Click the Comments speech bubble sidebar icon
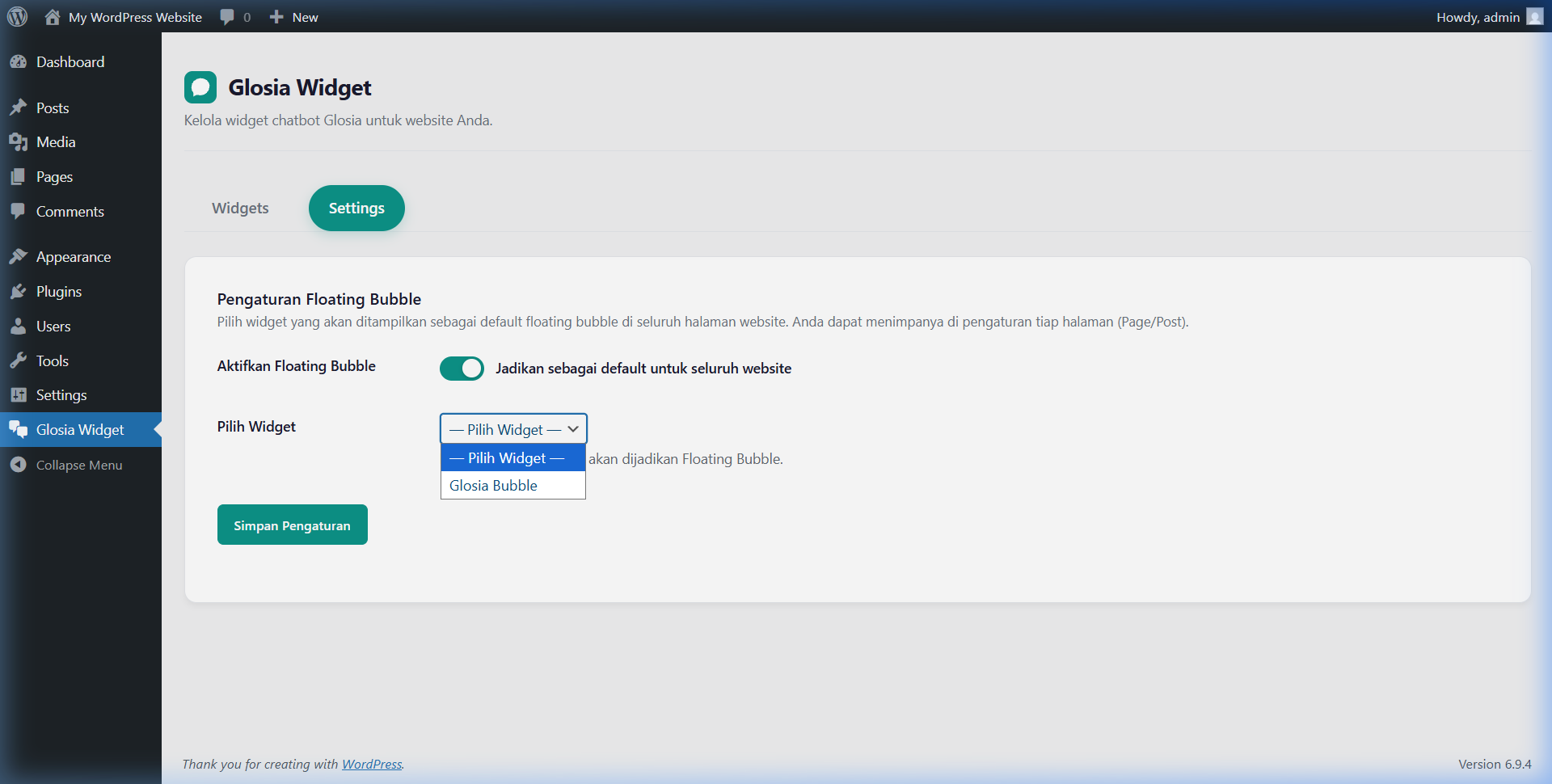This screenshot has width=1552, height=784. [18, 212]
